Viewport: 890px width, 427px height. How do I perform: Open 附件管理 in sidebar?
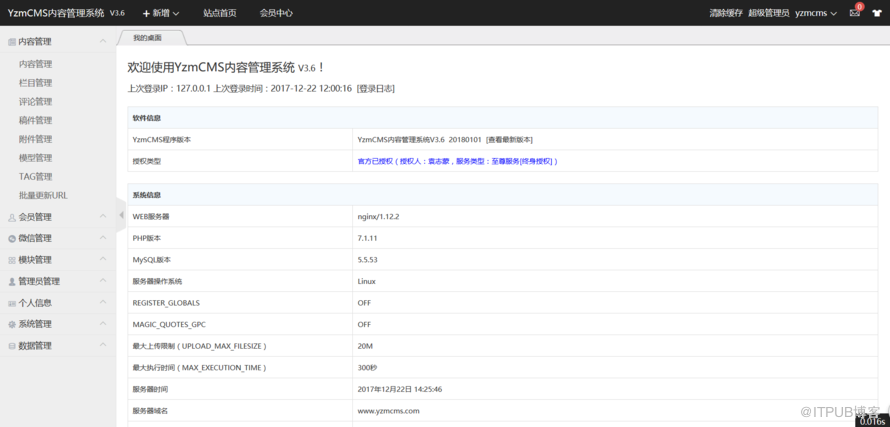(x=35, y=139)
